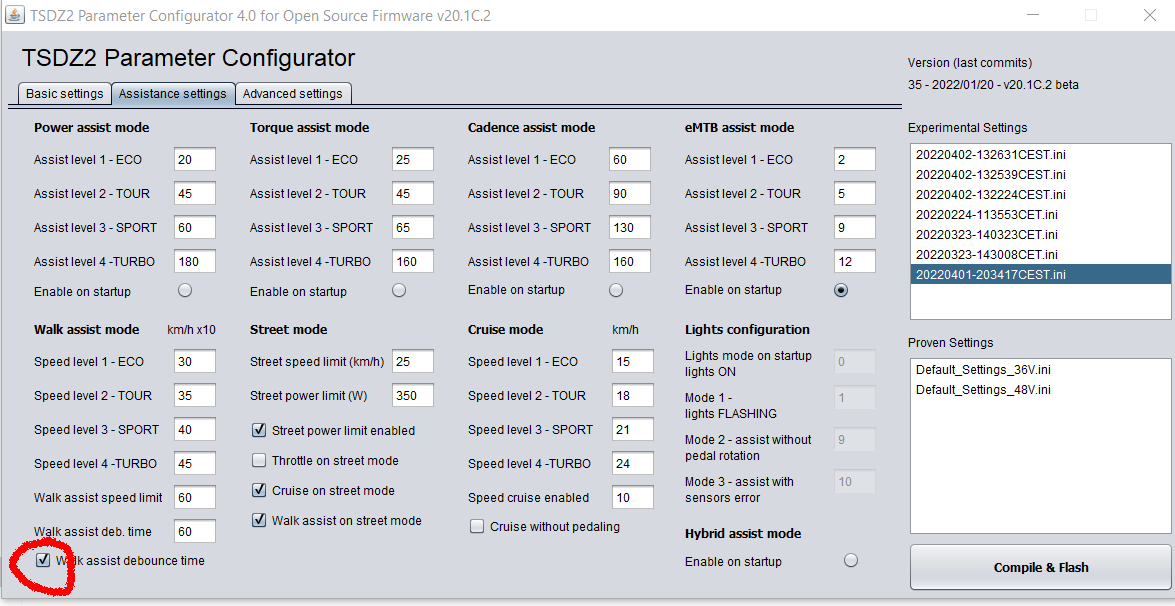Edit Power assist level 4 TURBO value
This screenshot has height=606, width=1175.
pos(195,261)
